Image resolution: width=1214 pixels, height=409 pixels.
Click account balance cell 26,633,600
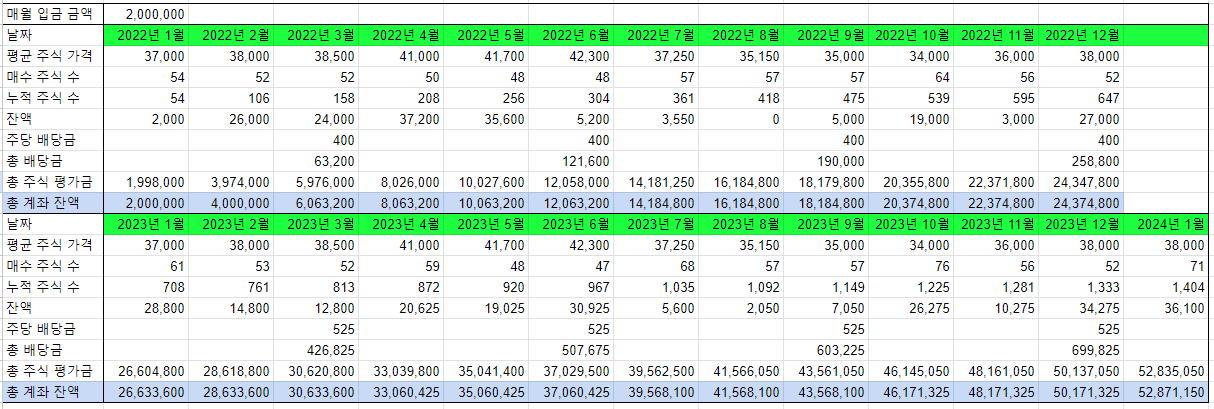pos(146,391)
